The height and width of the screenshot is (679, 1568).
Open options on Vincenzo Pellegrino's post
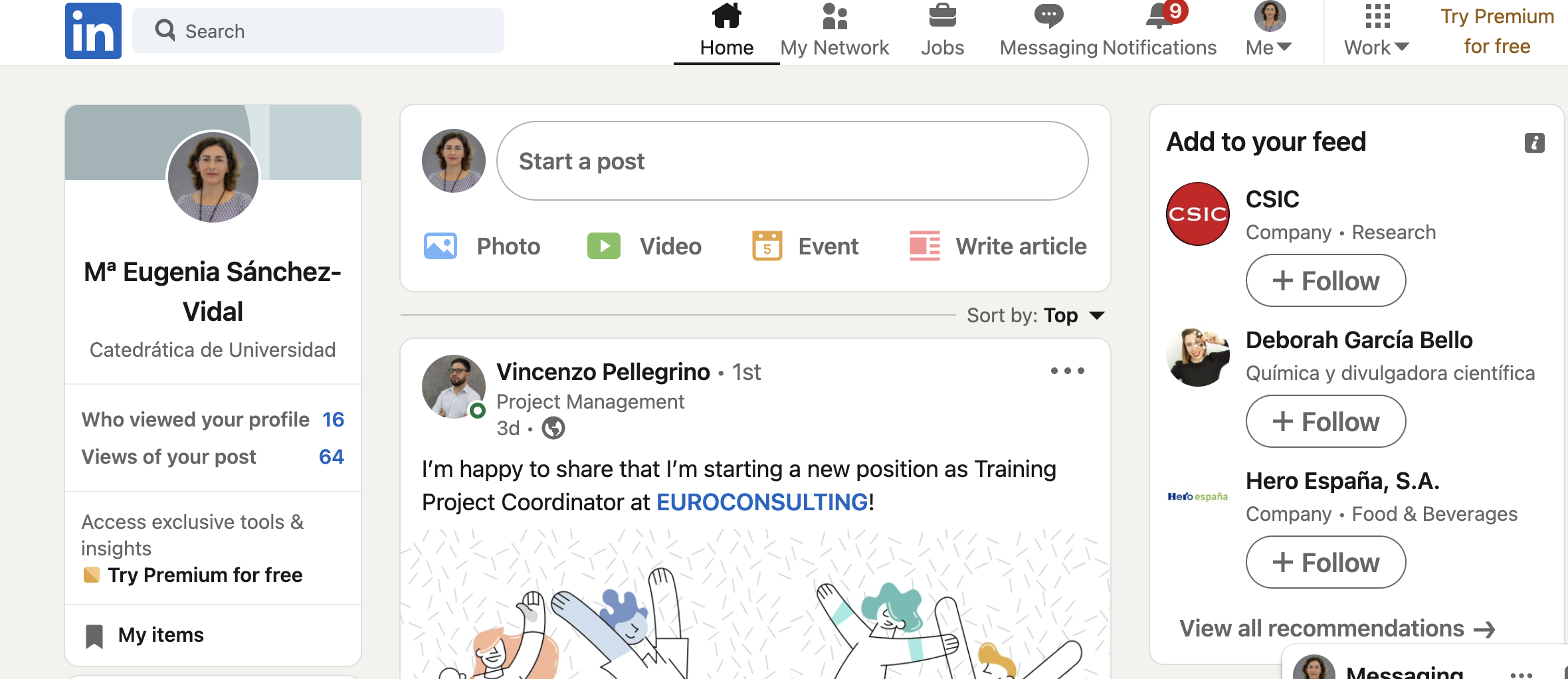pos(1067,371)
